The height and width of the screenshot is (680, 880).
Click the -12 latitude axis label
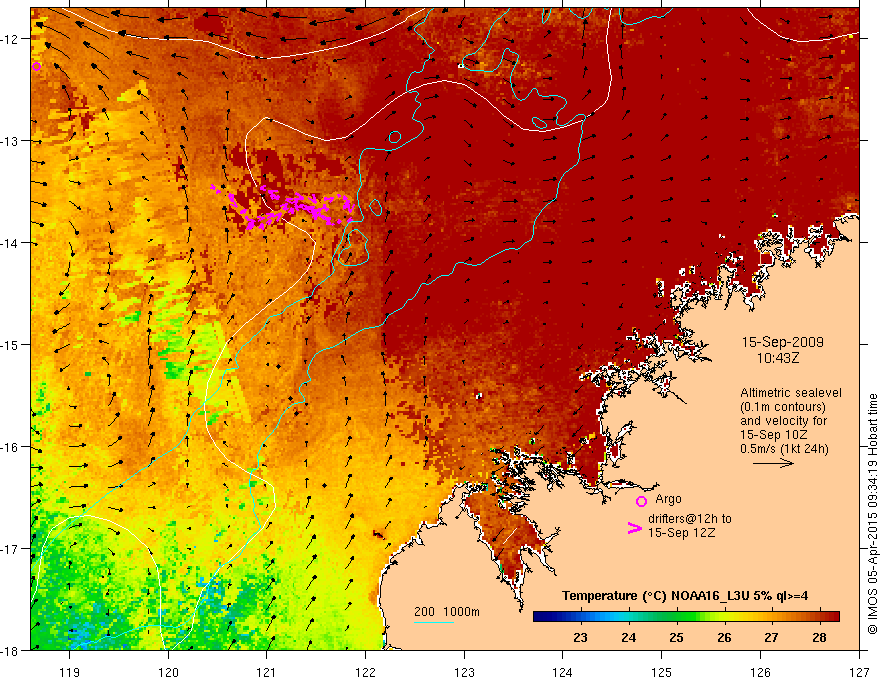click(10, 39)
